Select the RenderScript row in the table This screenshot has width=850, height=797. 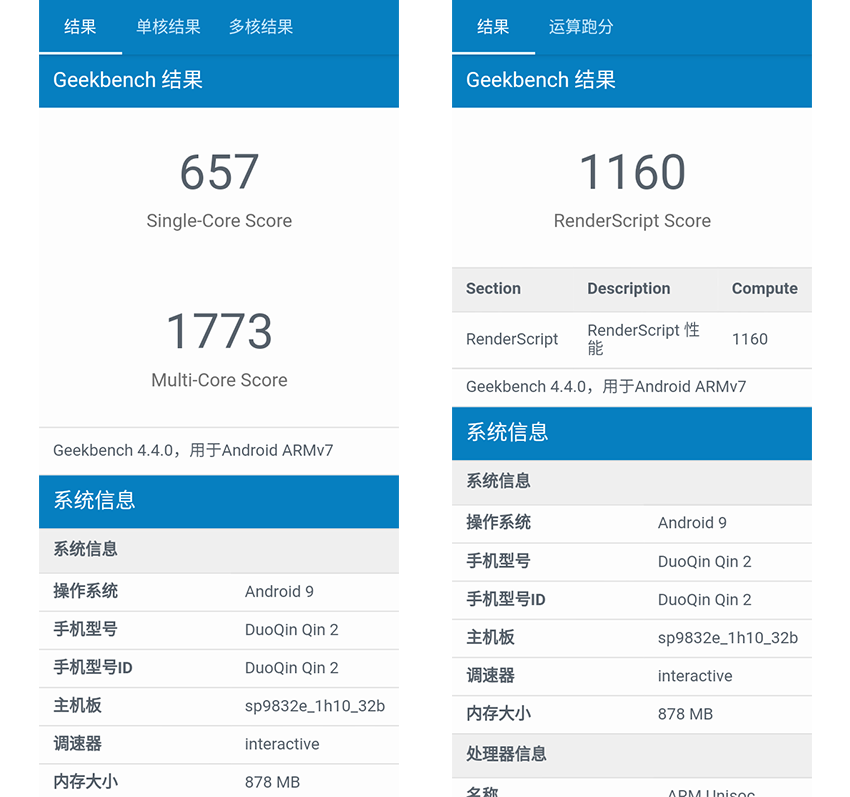click(632, 340)
